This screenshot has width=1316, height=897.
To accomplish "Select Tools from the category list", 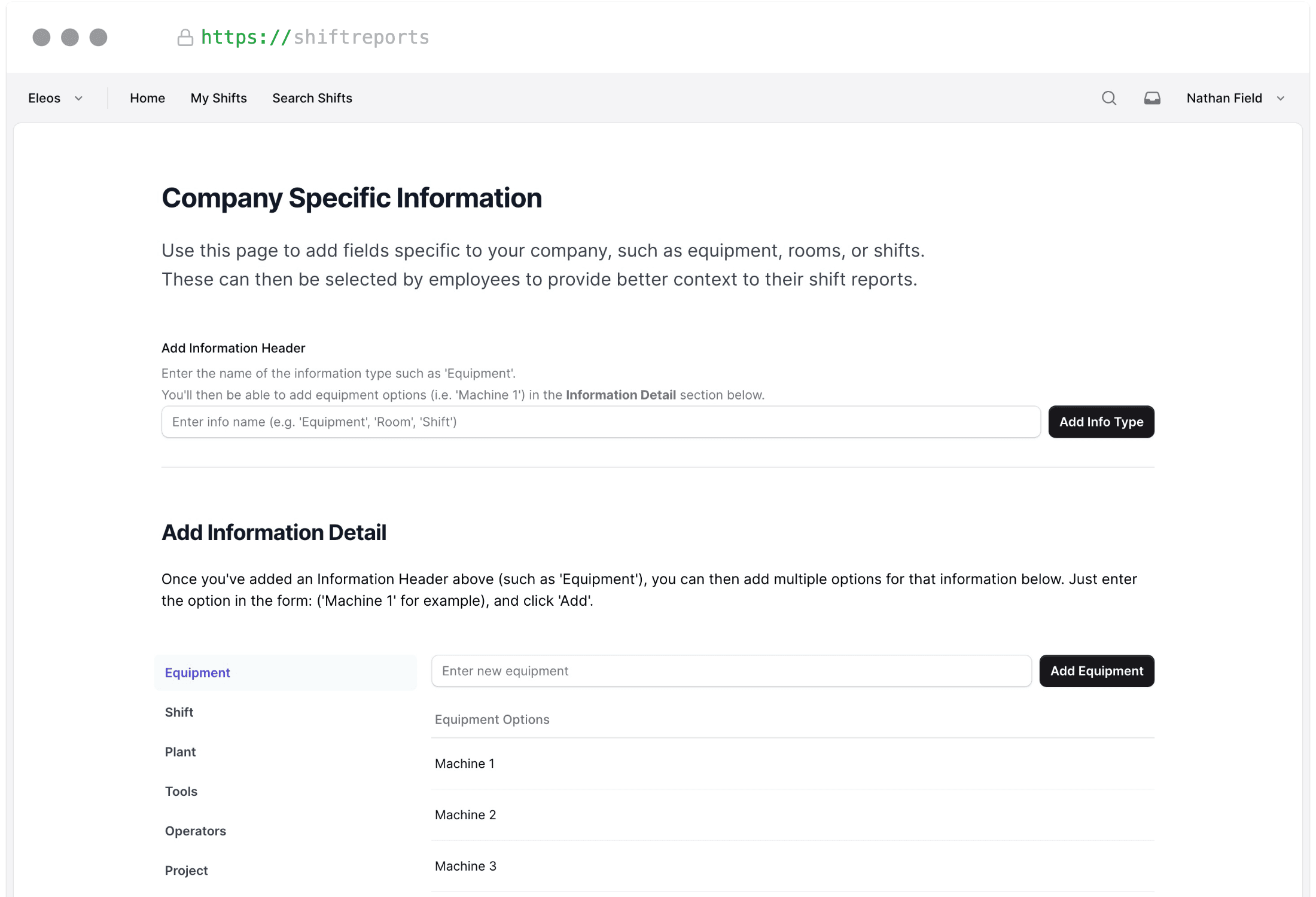I will tap(181, 791).
